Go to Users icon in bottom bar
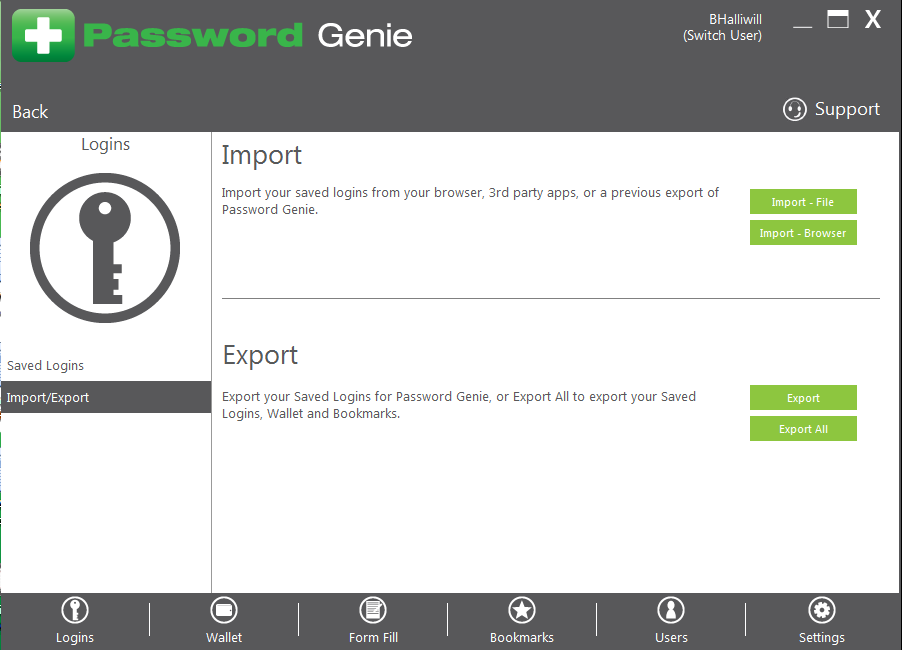902x650 pixels. 671,610
